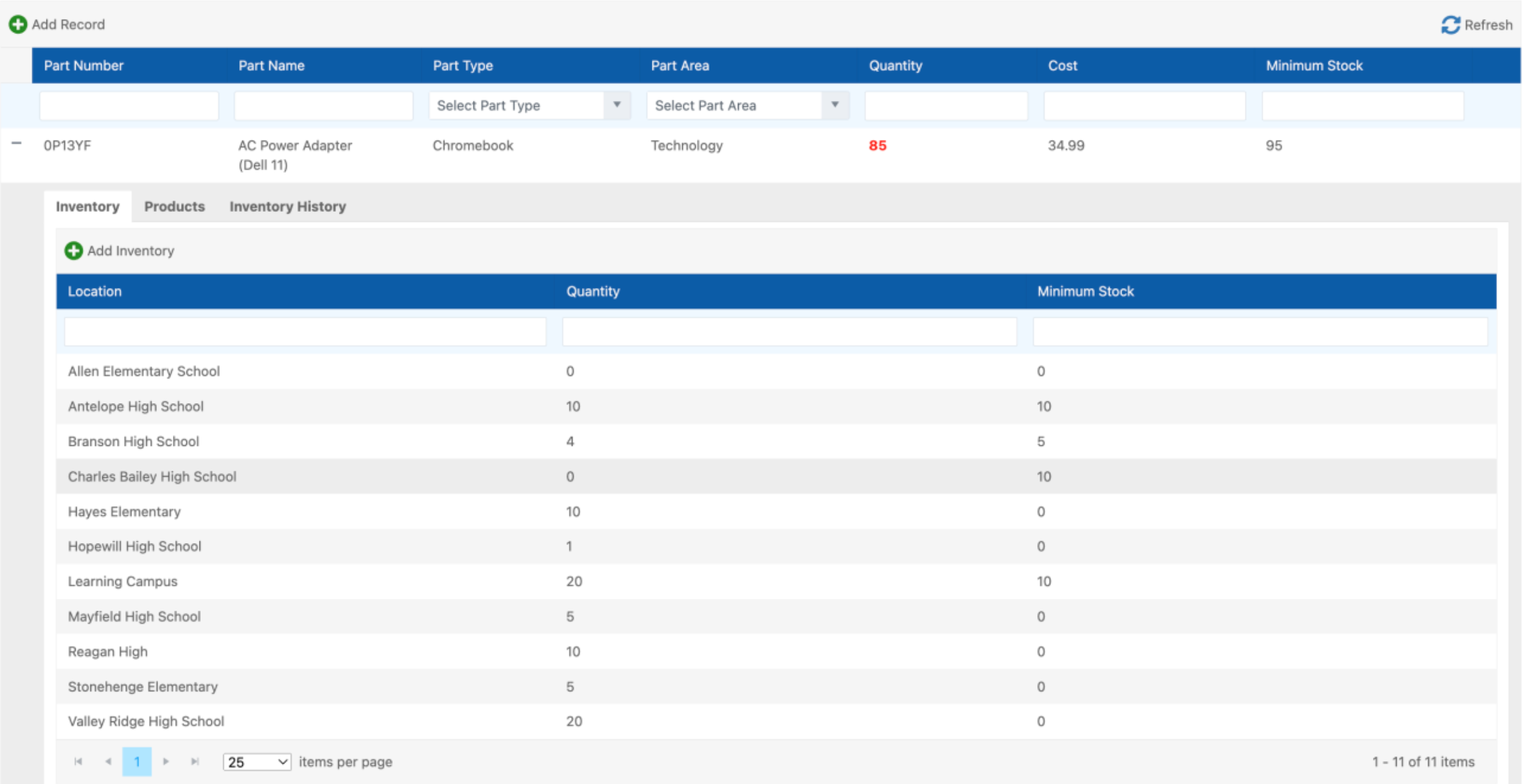Image resolution: width=1523 pixels, height=784 pixels.
Task: Select the Stonehenge Elementary row
Action: [x=776, y=686]
